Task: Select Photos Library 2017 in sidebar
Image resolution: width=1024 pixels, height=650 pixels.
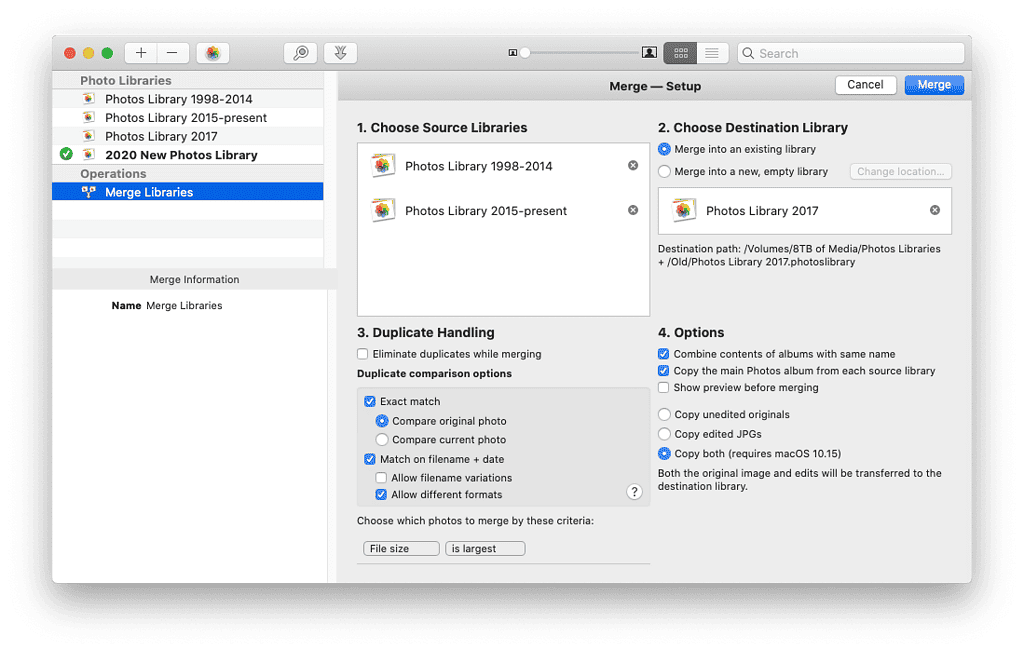Action: pos(188,136)
